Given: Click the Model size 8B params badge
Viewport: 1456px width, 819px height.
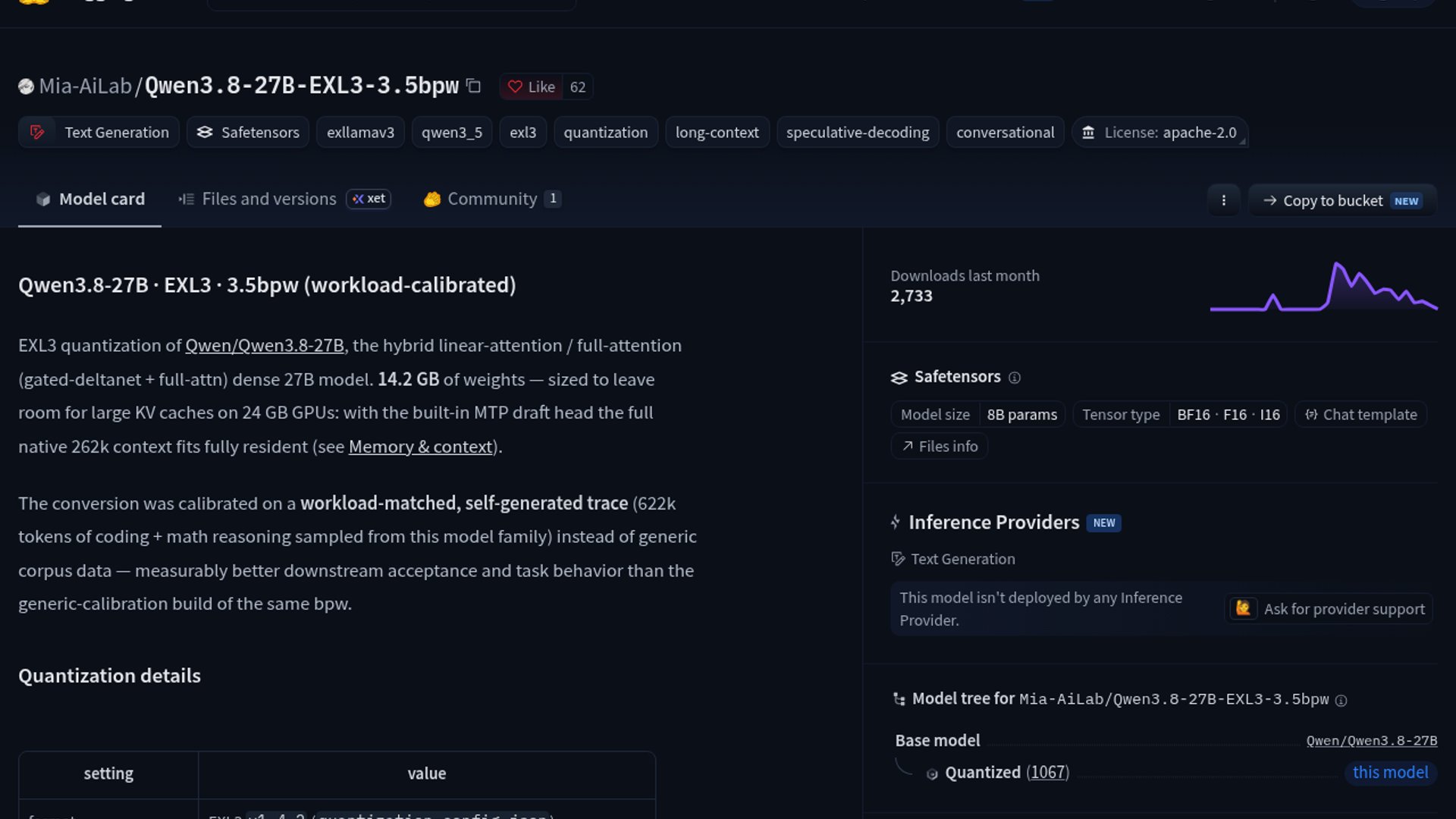Looking at the screenshot, I should 978,415.
